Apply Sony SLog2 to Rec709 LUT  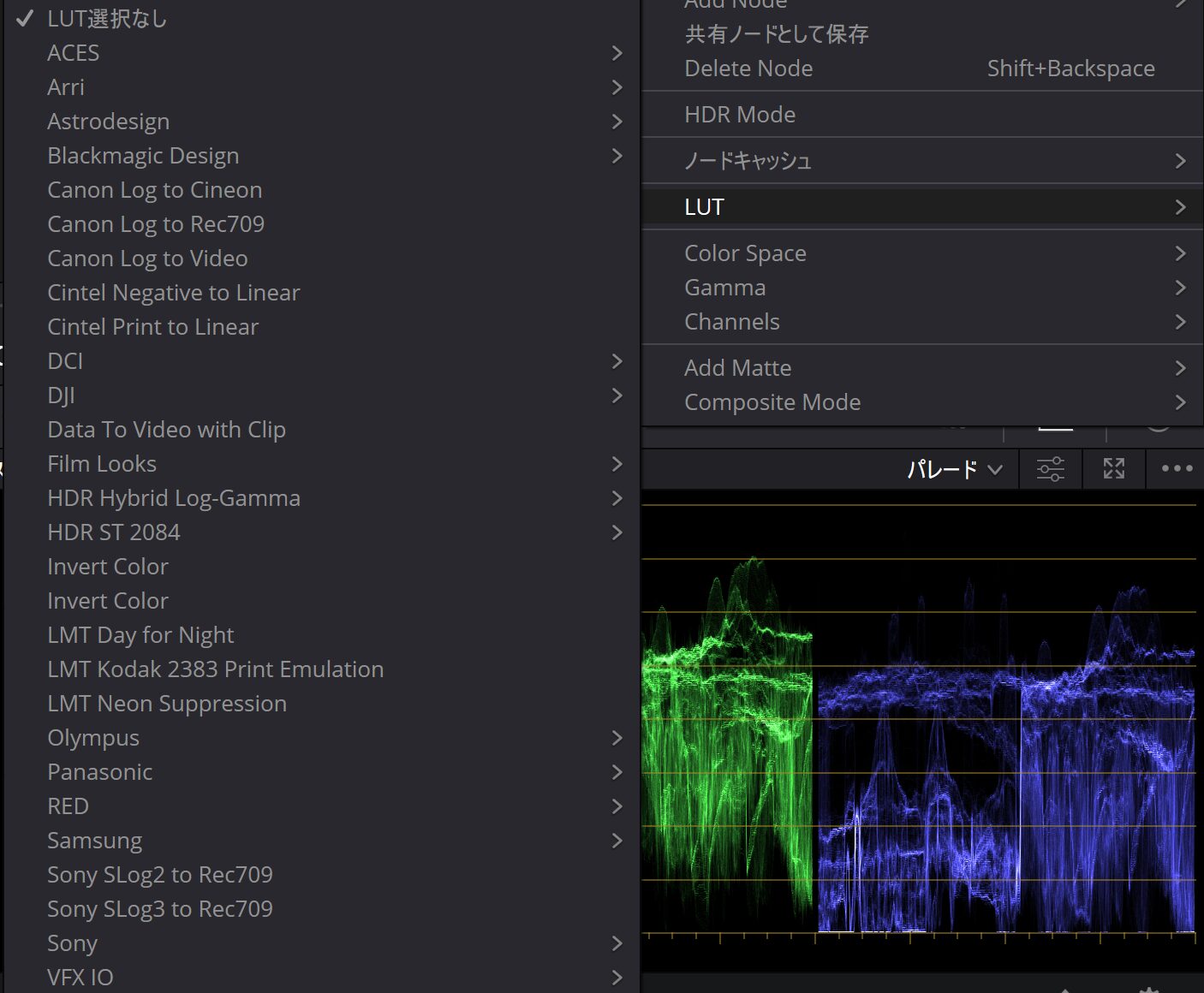pyautogui.click(x=322, y=875)
